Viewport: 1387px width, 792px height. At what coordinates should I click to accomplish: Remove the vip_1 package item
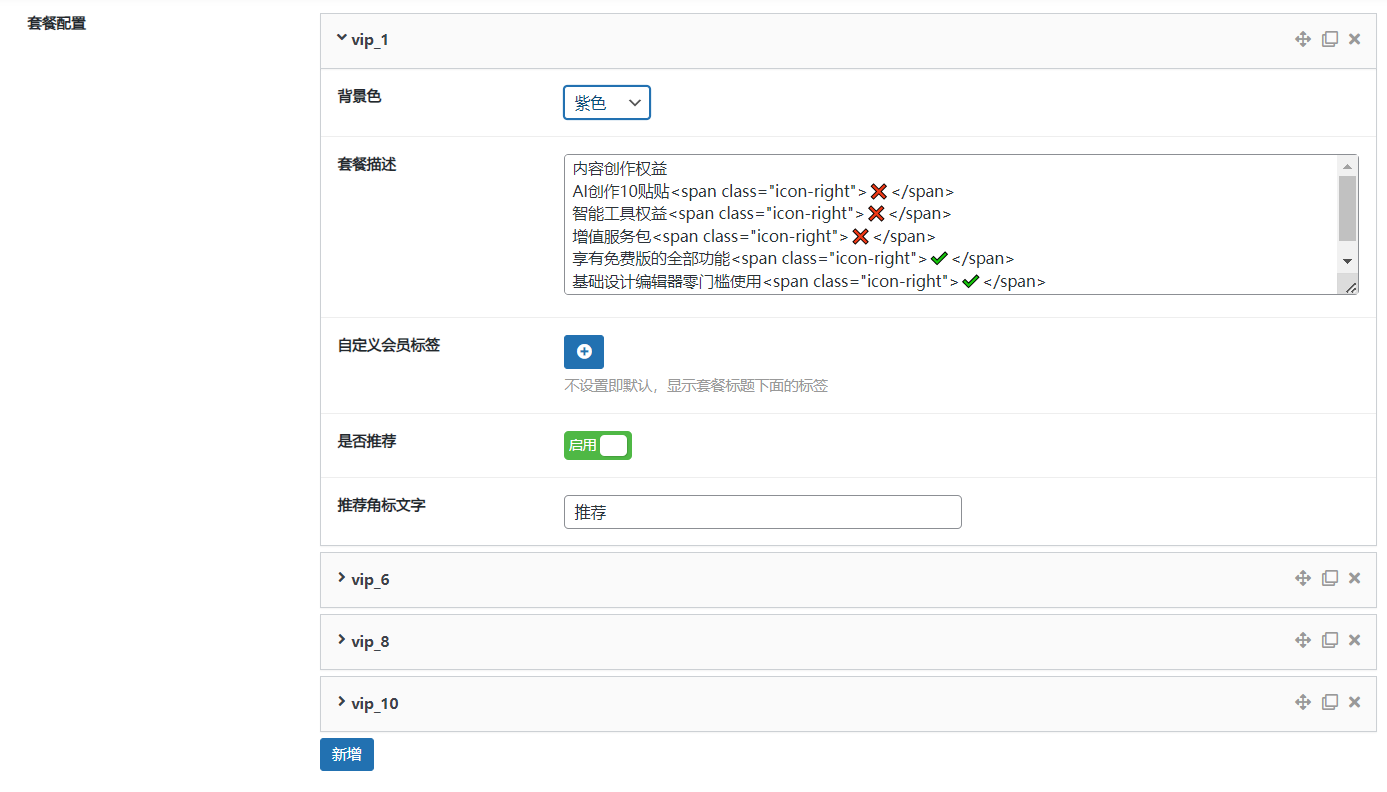[x=1354, y=39]
